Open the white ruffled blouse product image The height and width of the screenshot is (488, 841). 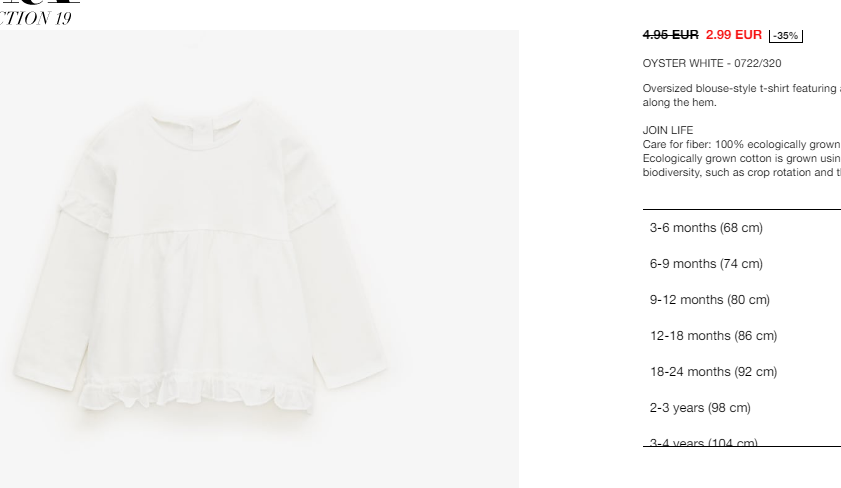[259, 259]
